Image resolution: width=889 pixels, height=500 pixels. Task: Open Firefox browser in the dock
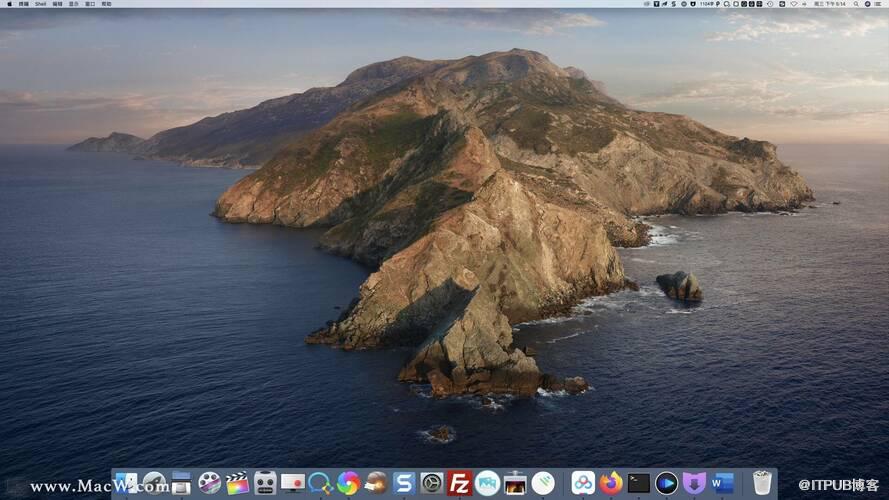click(x=611, y=483)
